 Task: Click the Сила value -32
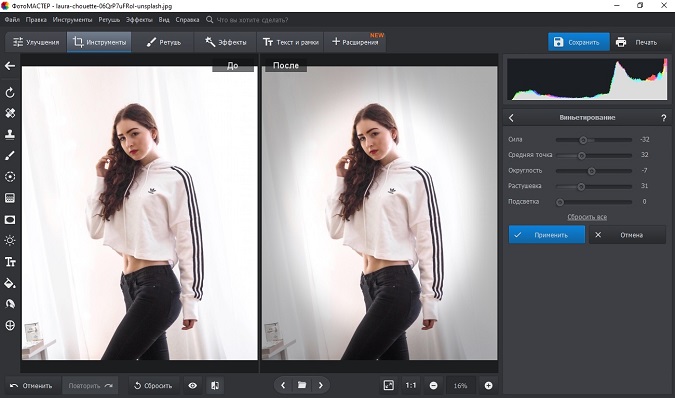pyautogui.click(x=644, y=139)
